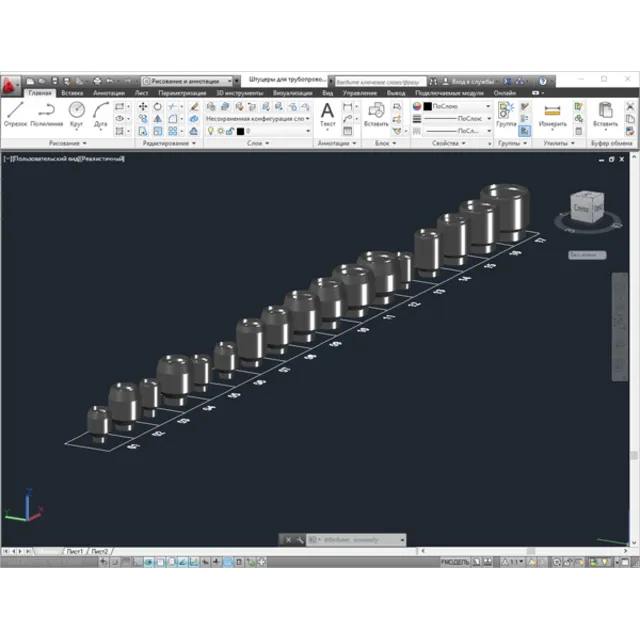Open the lineweight ПоСлою dropdown
The image size is (640, 640).
[x=458, y=118]
